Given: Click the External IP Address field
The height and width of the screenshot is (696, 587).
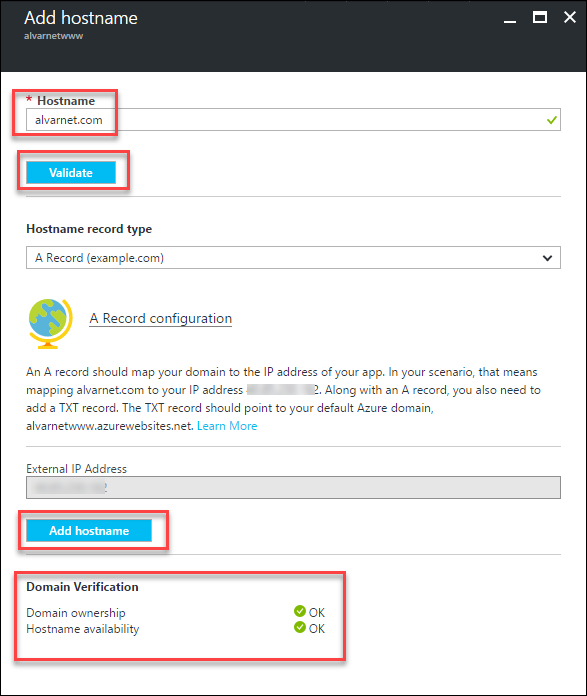Looking at the screenshot, I should click(x=293, y=487).
